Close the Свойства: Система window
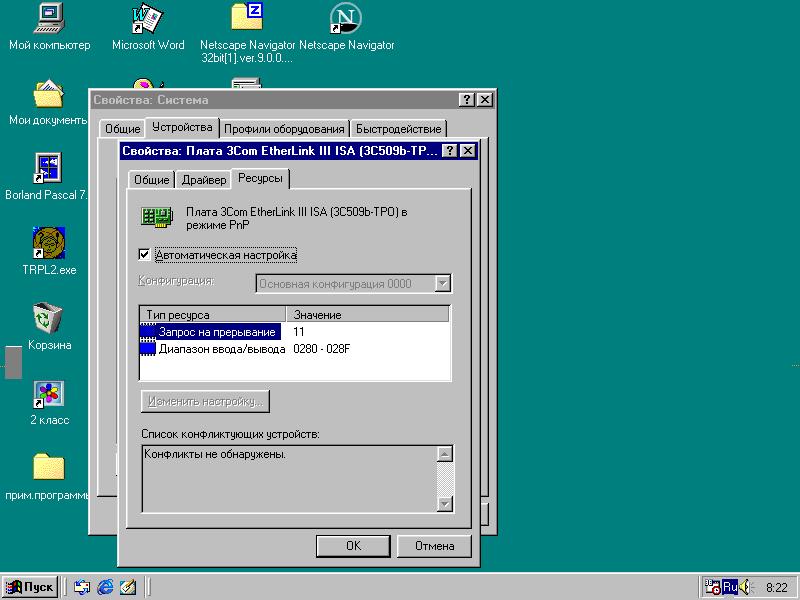 pos(485,99)
